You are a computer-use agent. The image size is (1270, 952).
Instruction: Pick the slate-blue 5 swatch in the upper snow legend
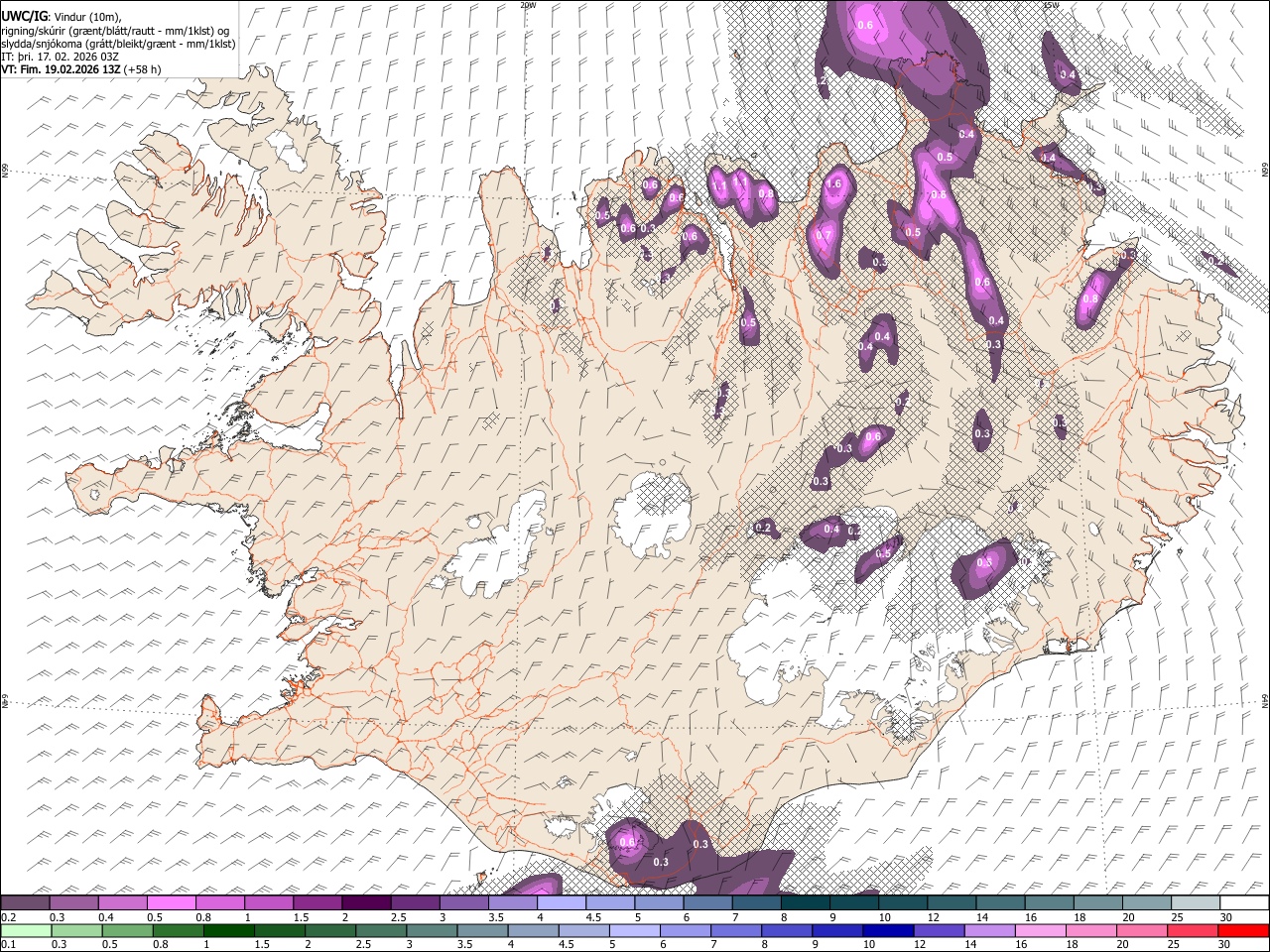pos(659,902)
